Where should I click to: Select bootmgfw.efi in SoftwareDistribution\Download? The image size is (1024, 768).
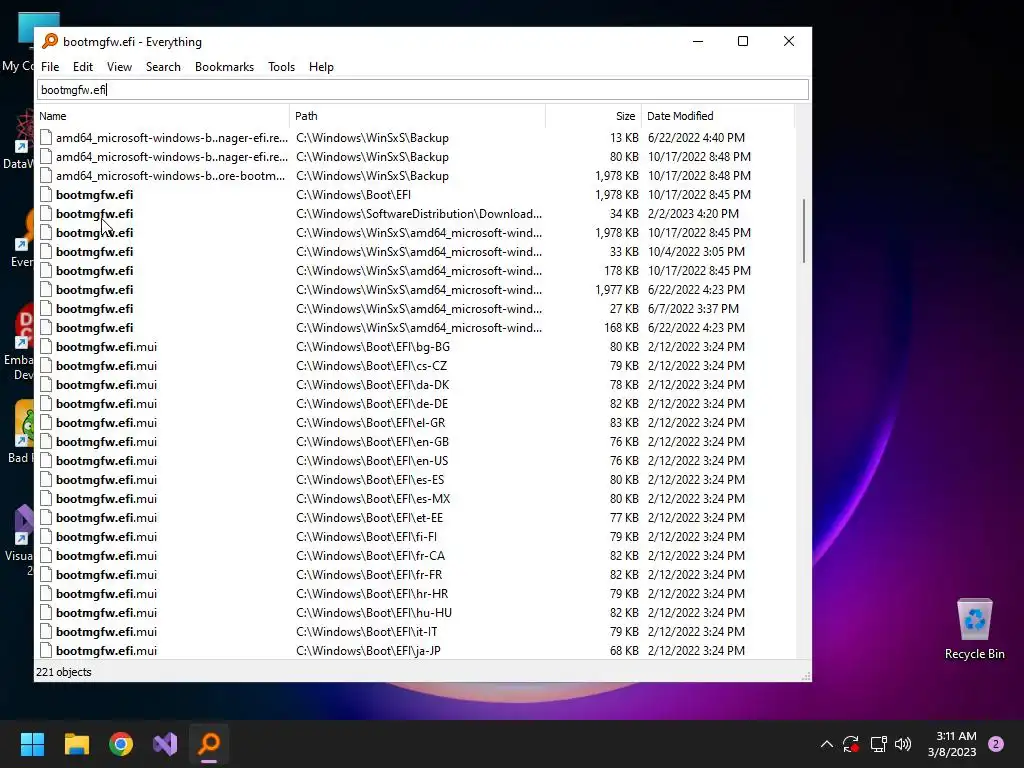[x=94, y=214]
